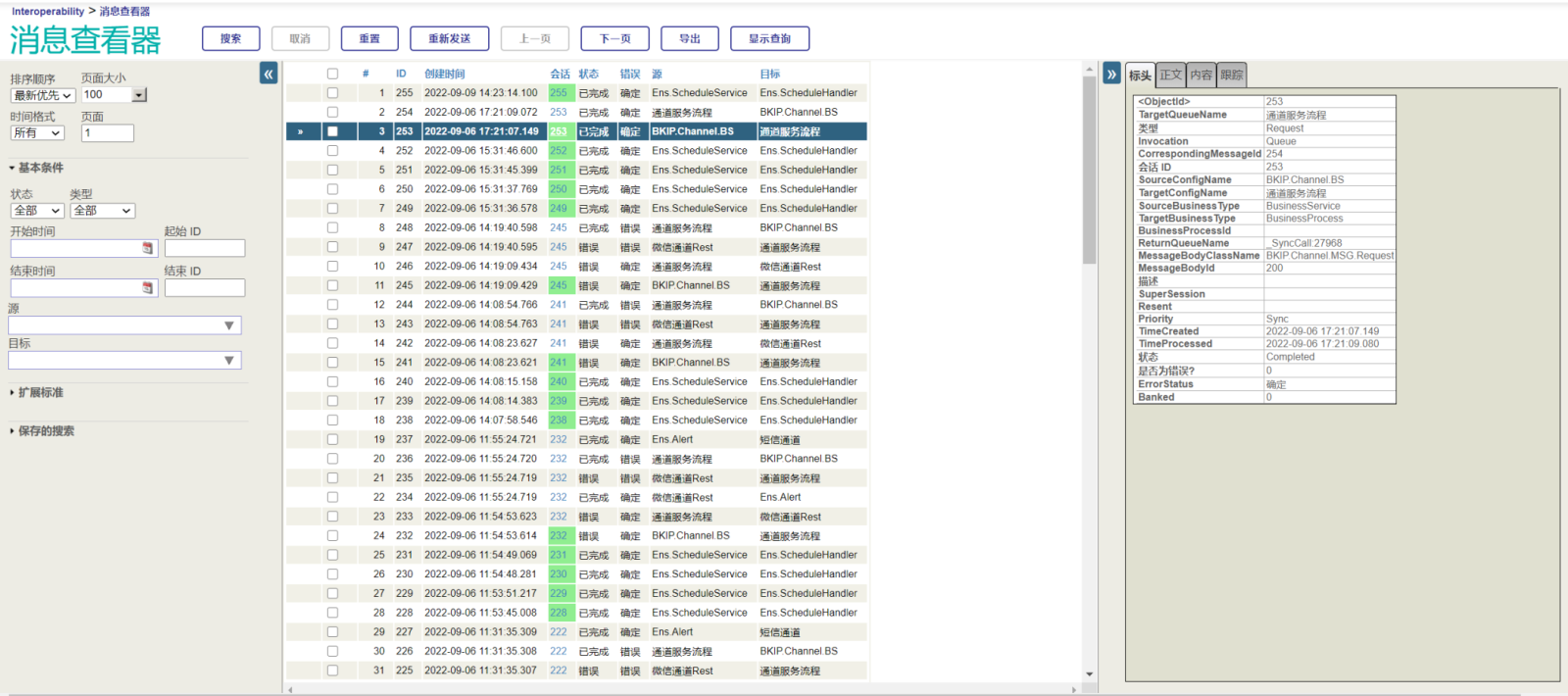This screenshot has height=696, width=1568.
Task: Switch to the 跟踪 tab
Action: [1232, 75]
